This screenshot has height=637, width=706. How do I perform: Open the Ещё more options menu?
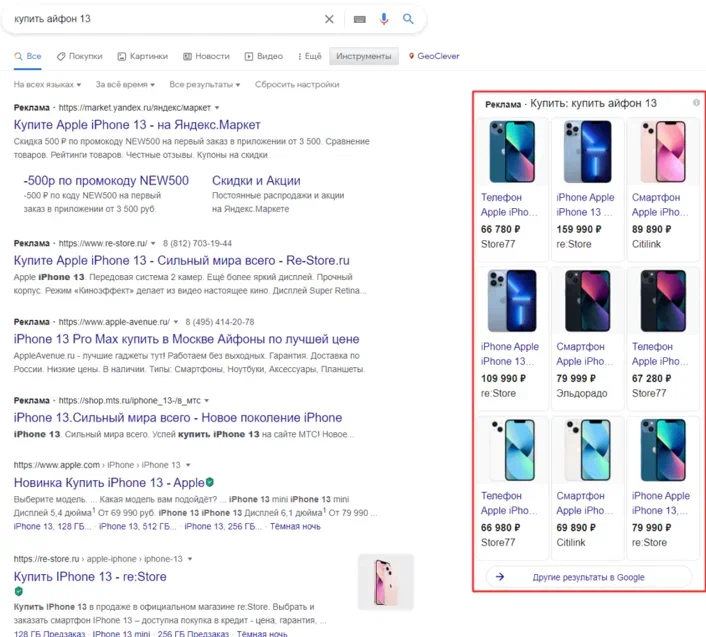pos(308,57)
